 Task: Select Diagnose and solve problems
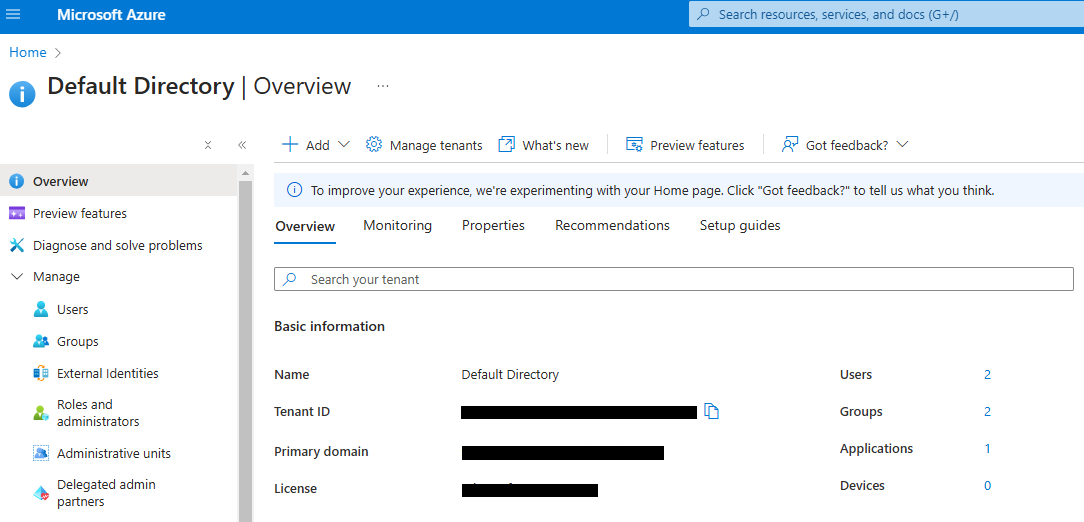(117, 246)
